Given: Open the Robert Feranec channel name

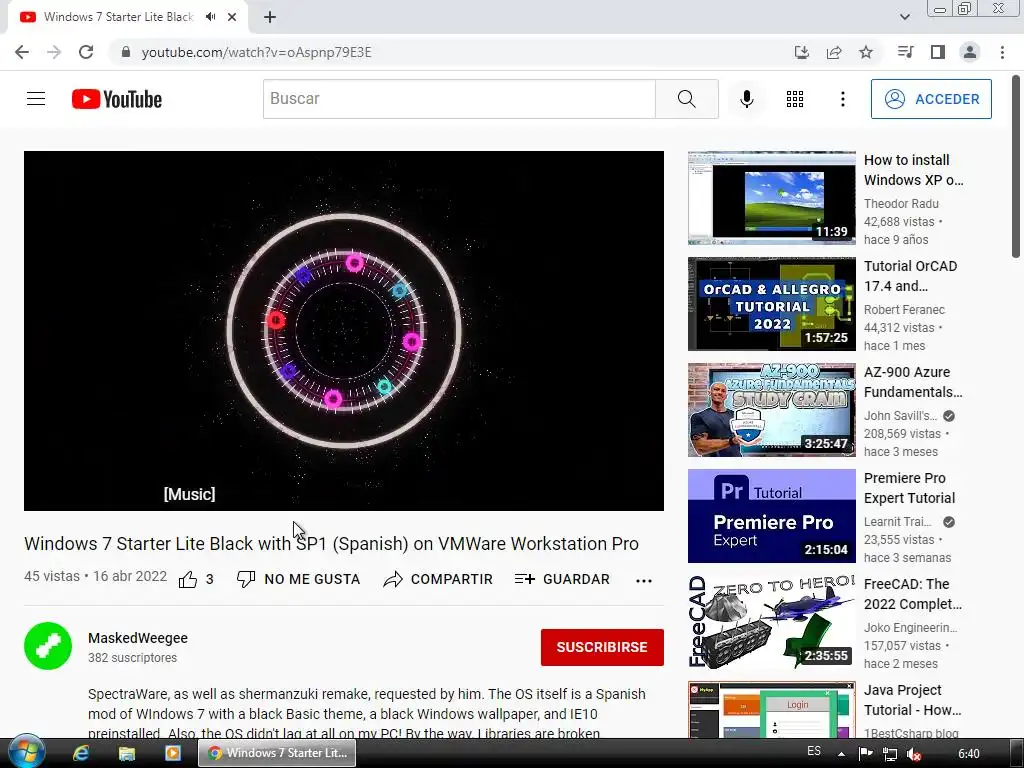Looking at the screenshot, I should (904, 310).
